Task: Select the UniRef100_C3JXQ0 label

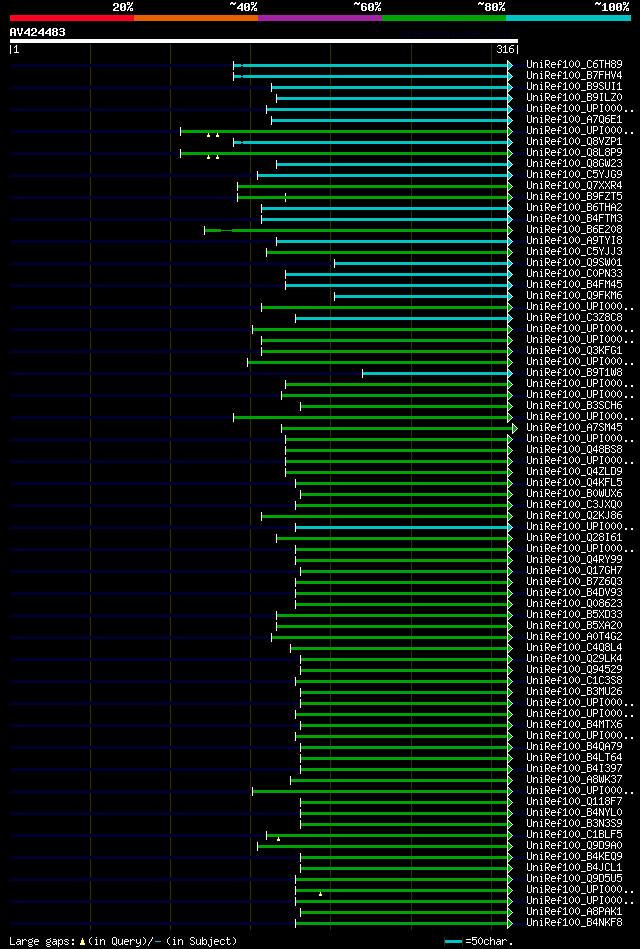Action: tap(574, 505)
